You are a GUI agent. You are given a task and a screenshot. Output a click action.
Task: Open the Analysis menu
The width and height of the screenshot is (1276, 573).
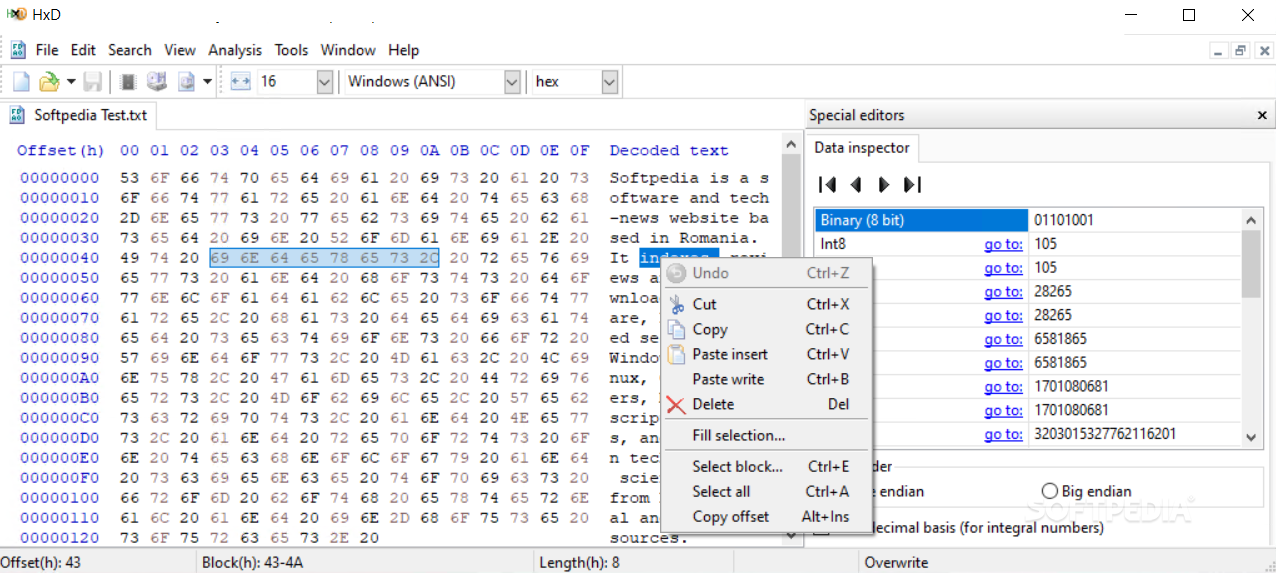pyautogui.click(x=235, y=50)
